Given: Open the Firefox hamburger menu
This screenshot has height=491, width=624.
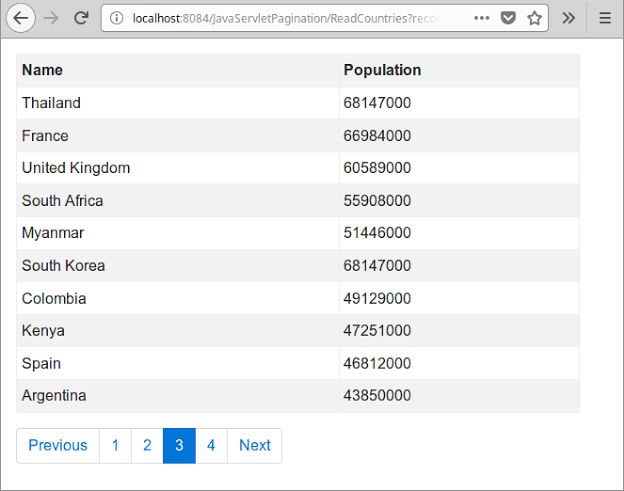Looking at the screenshot, I should pyautogui.click(x=604, y=18).
